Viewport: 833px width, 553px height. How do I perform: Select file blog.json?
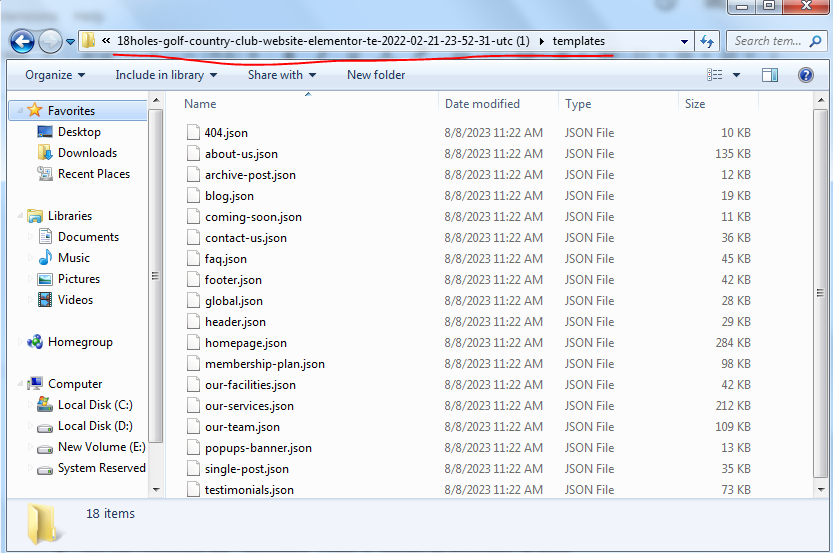coord(230,196)
